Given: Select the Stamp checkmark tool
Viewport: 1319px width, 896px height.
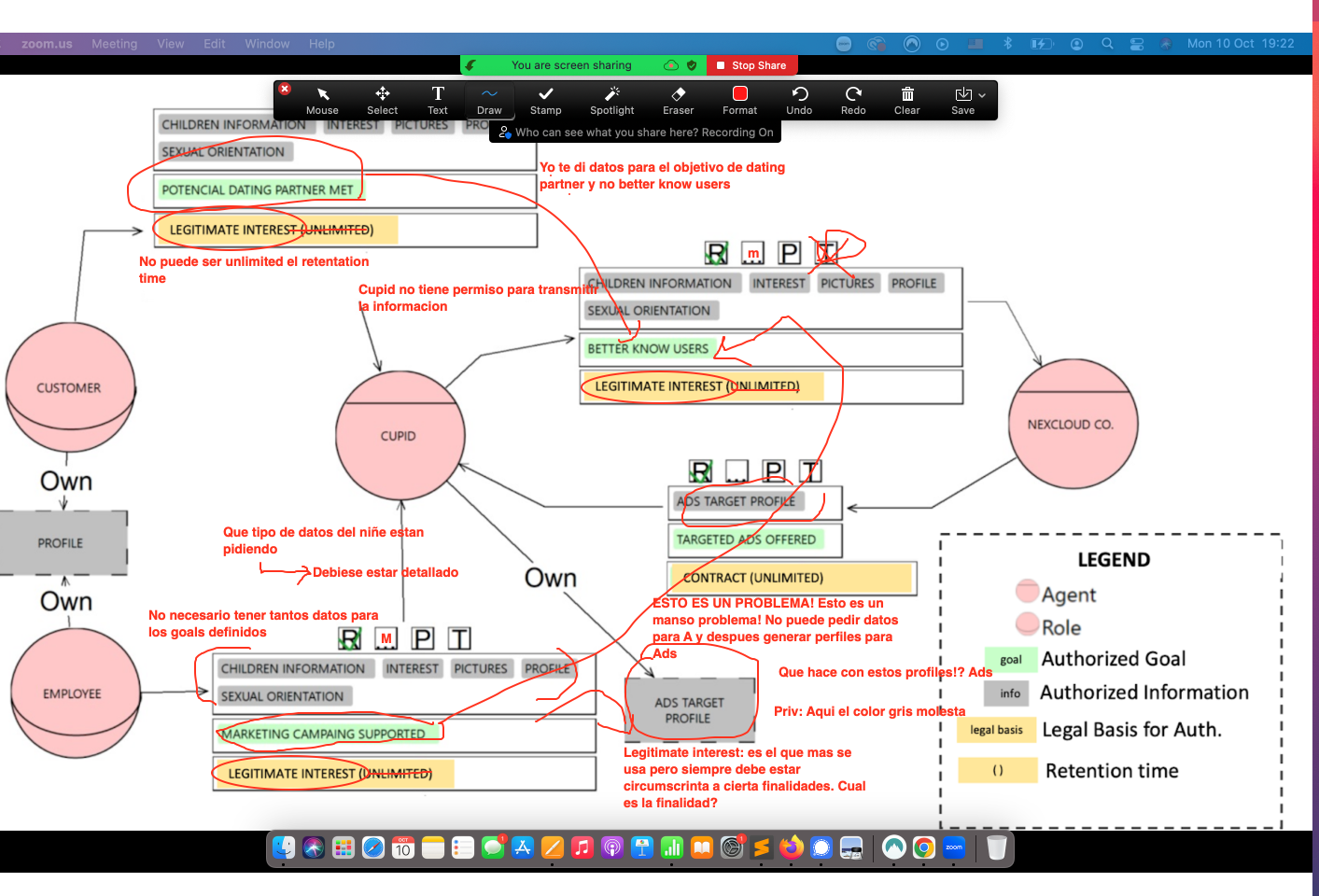Looking at the screenshot, I should [546, 100].
